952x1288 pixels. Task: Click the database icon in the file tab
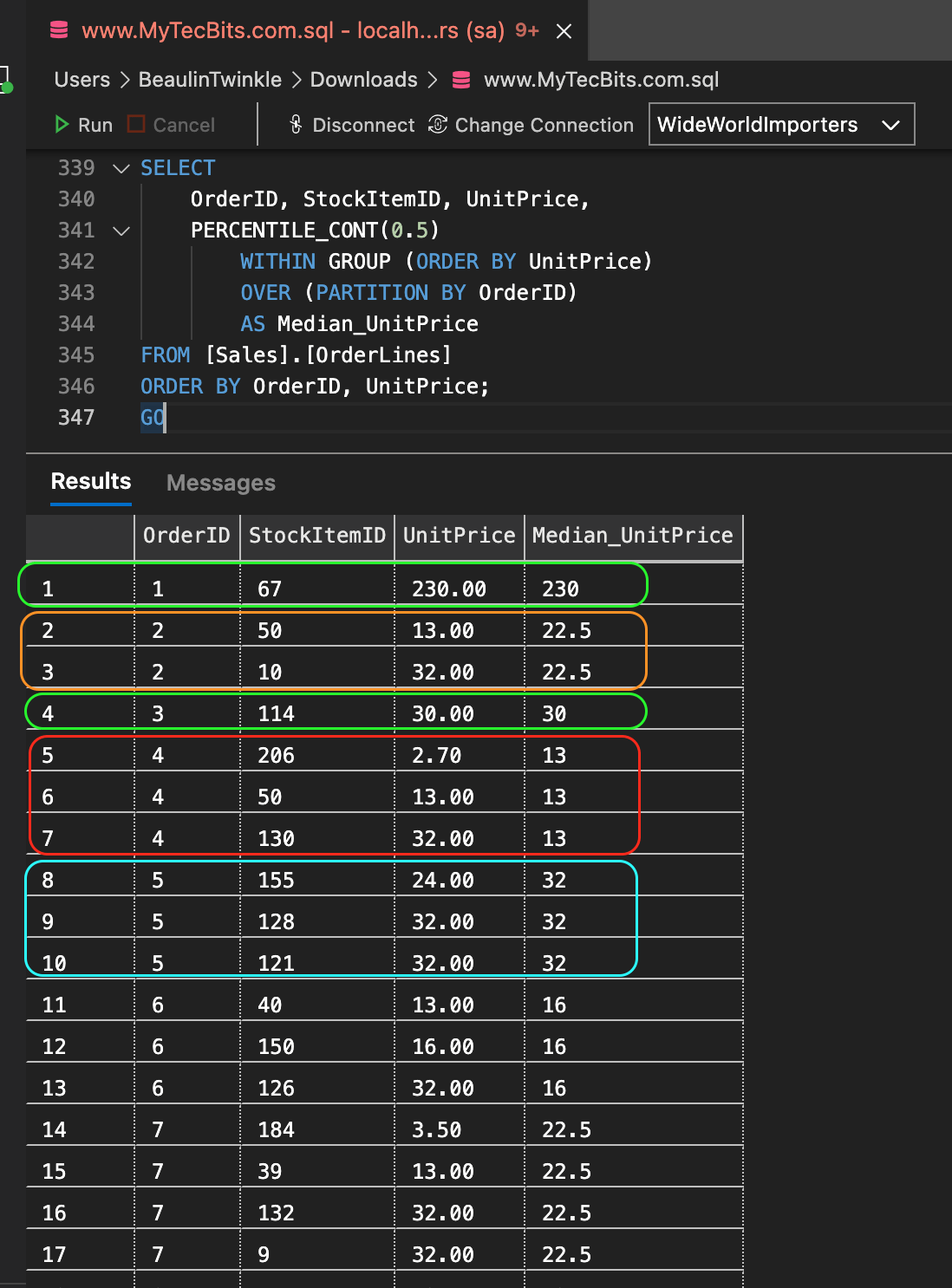coord(58,29)
